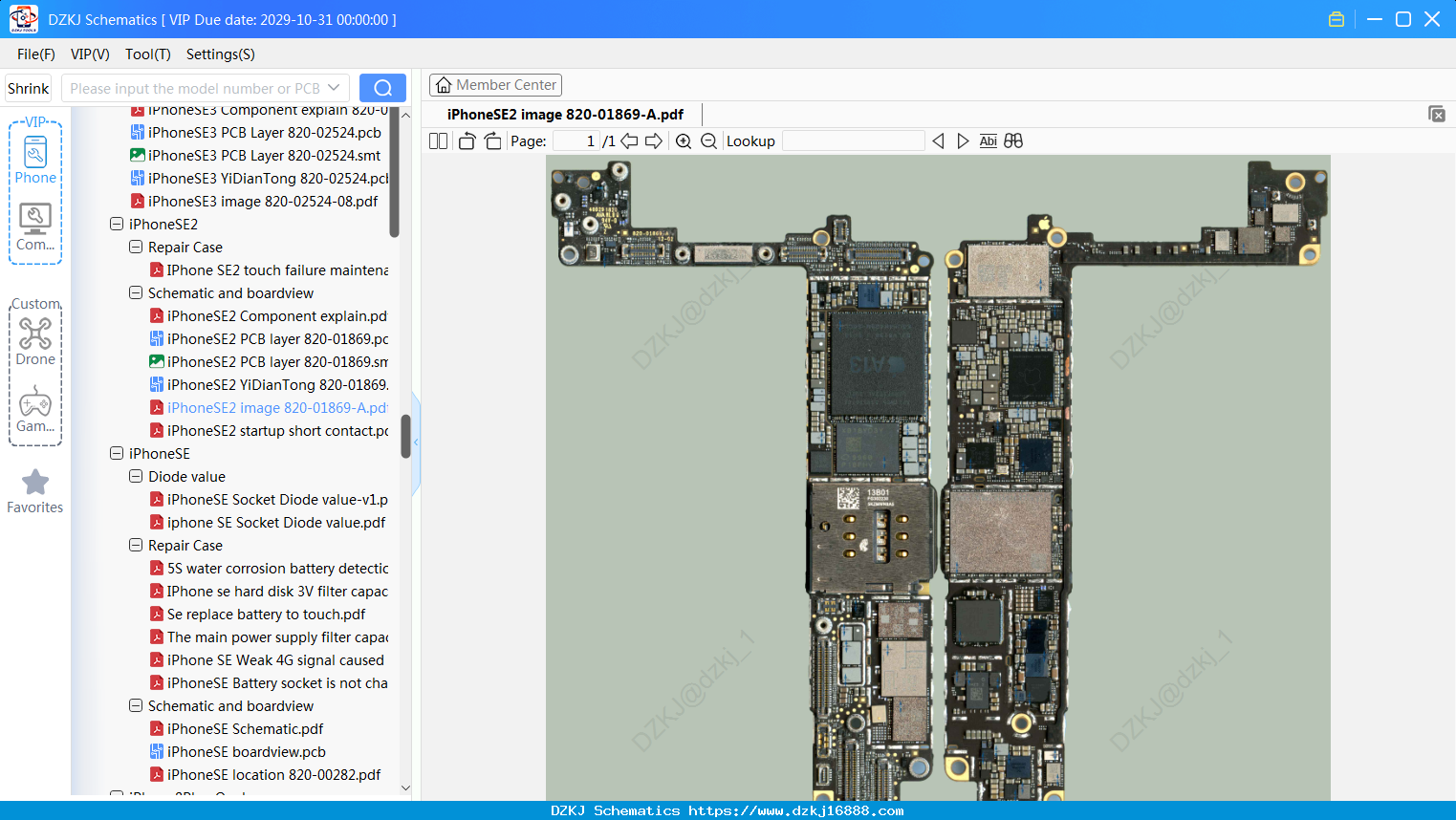This screenshot has height=820, width=1456.
Task: Go to the next page arrow
Action: pos(654,141)
